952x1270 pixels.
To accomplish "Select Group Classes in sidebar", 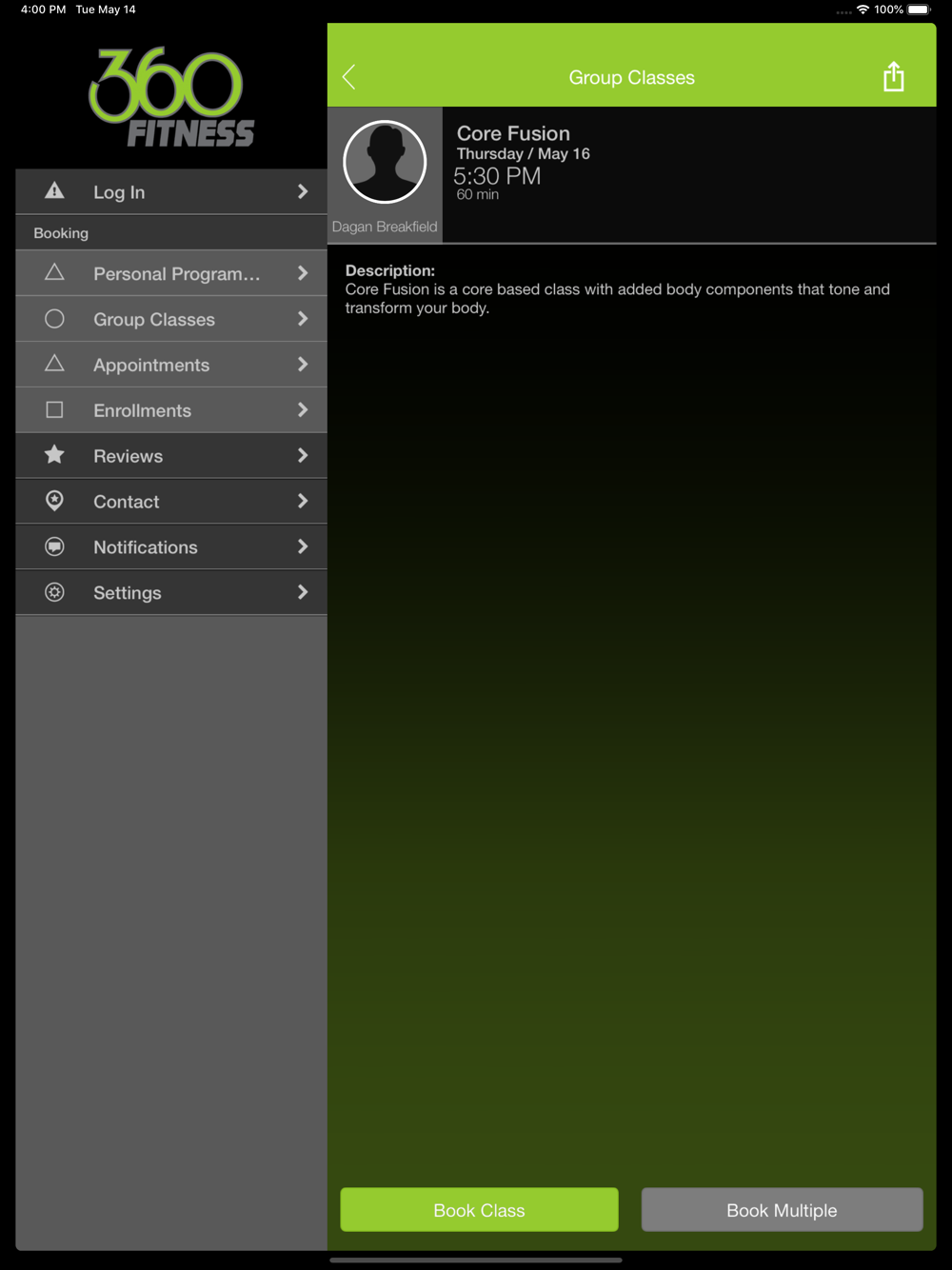I will pyautogui.click(x=171, y=319).
